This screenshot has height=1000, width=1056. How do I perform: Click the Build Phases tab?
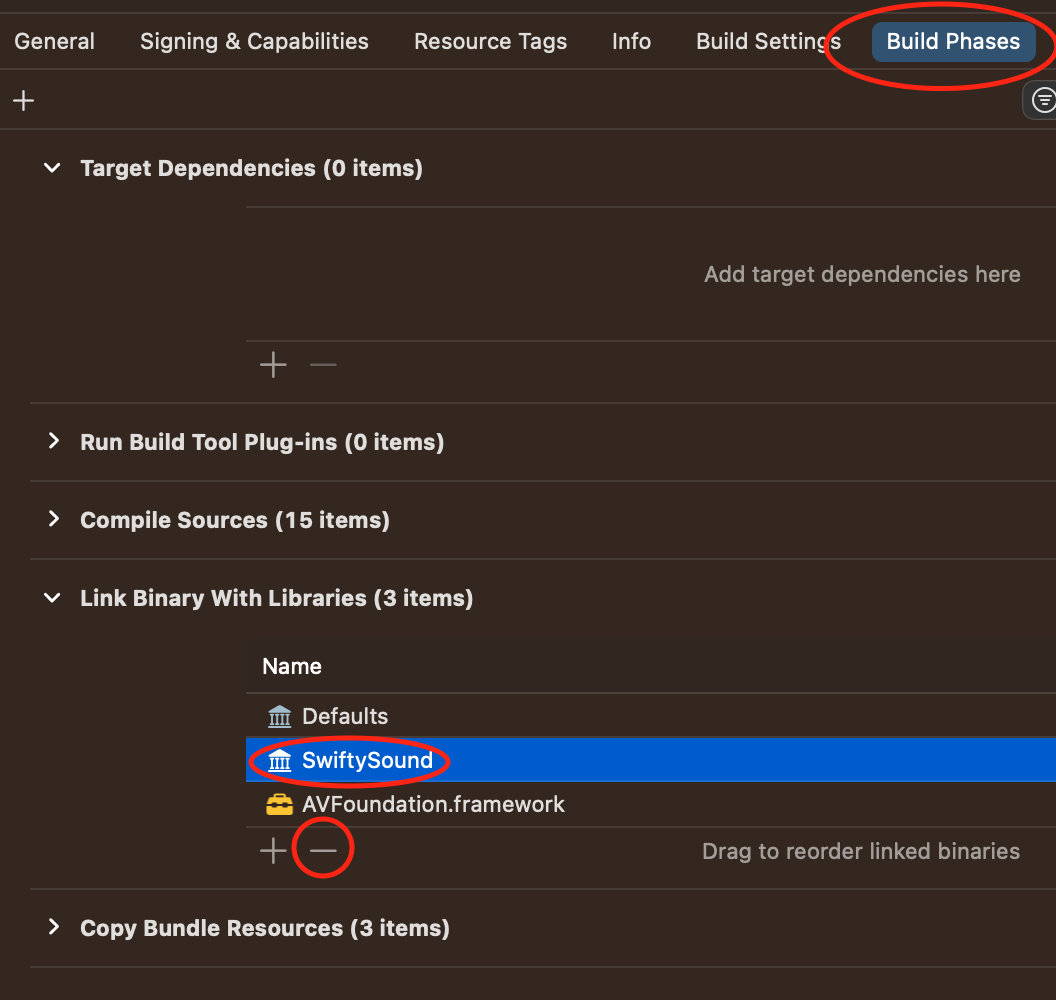pyautogui.click(x=952, y=41)
